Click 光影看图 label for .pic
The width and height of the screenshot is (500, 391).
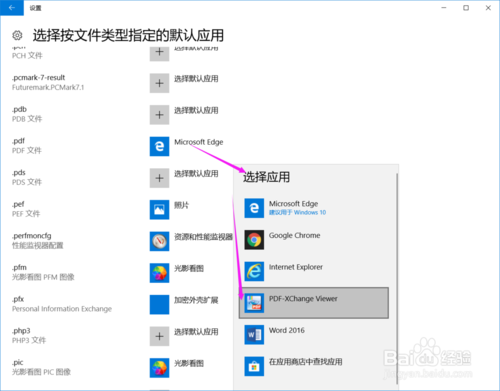[x=189, y=364]
